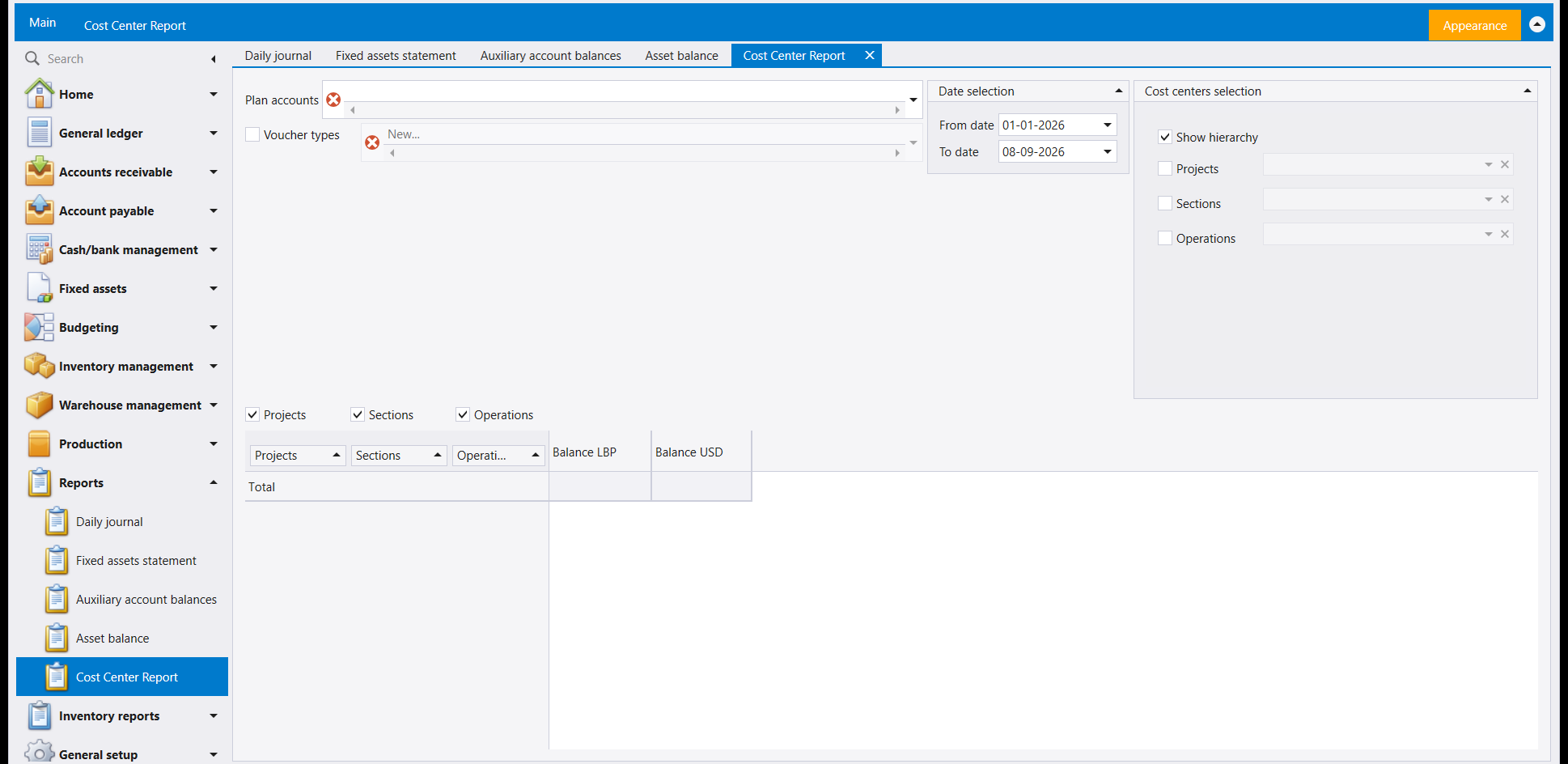
Task: Open the Home module icon
Action: pyautogui.click(x=39, y=94)
